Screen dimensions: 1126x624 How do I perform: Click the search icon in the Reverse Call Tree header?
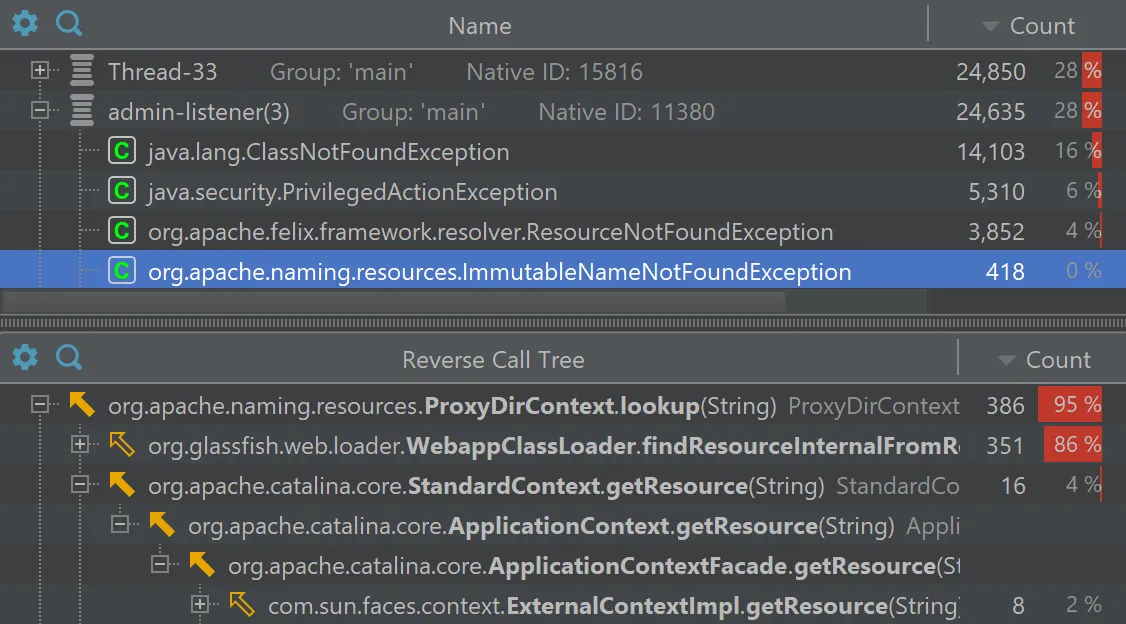tap(69, 357)
